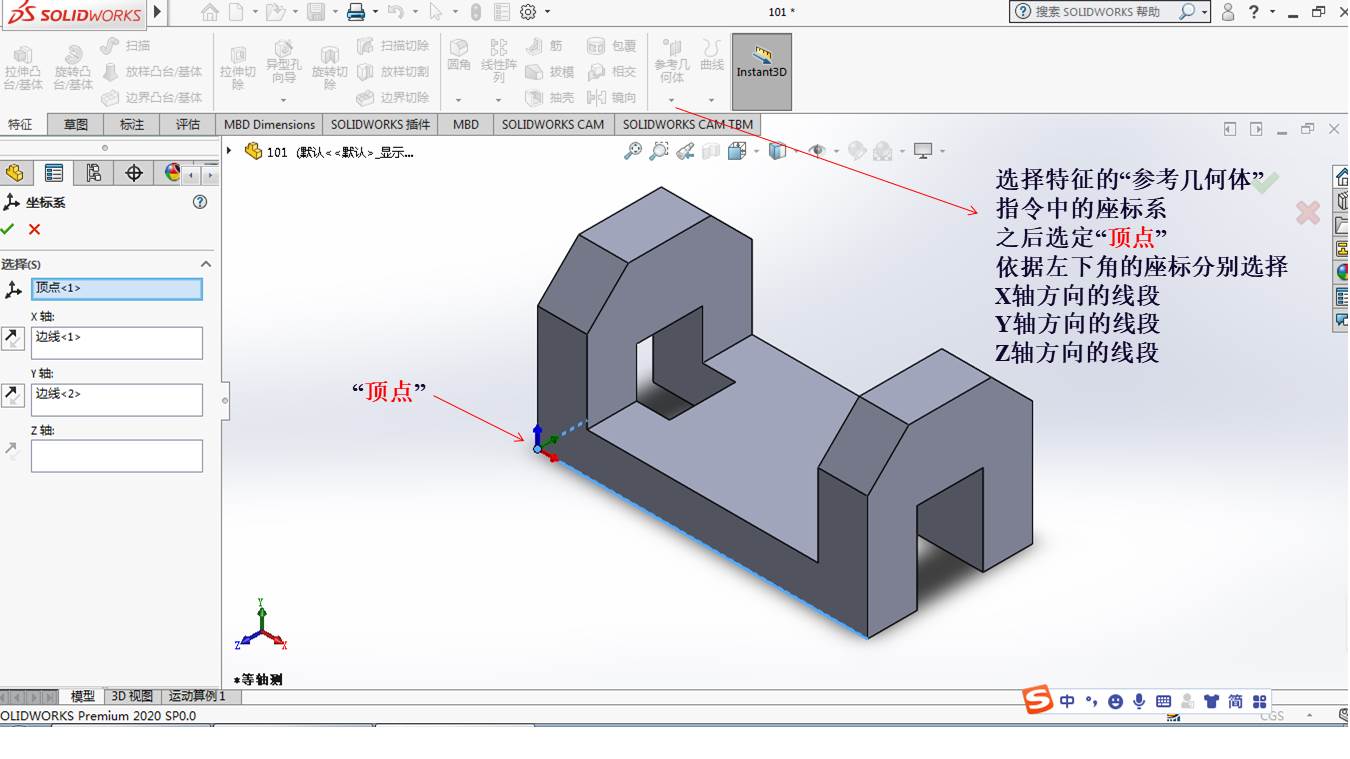
Task: Open the 模型 bottom tab
Action: (82, 696)
